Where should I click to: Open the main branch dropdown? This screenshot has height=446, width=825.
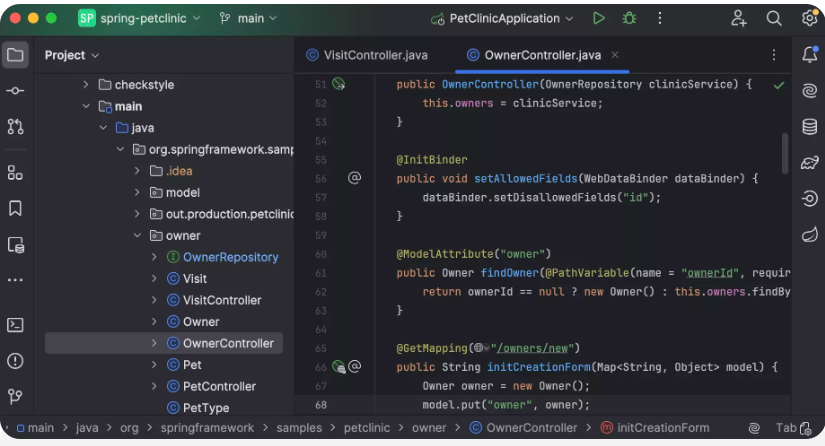pos(248,18)
